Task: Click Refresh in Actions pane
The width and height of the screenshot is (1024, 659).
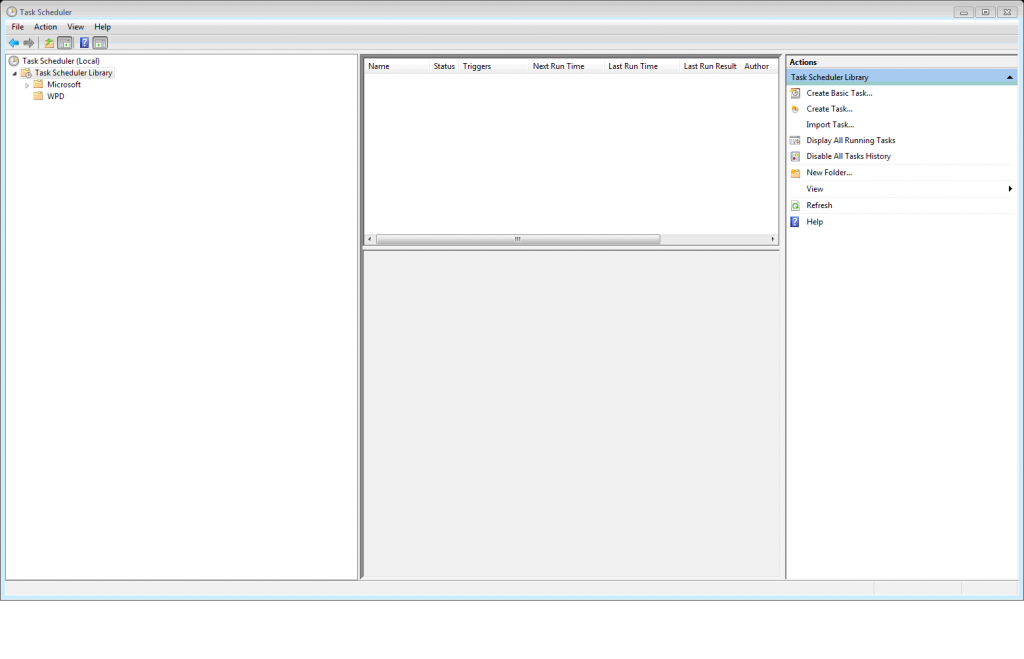Action: (x=819, y=205)
